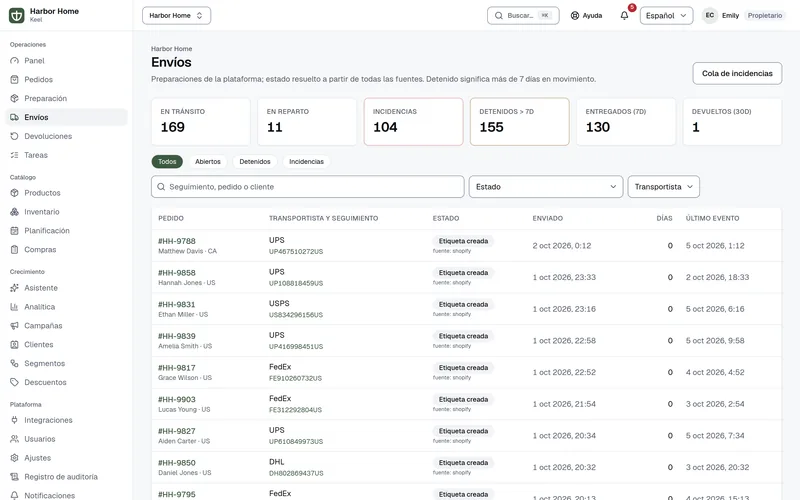The height and width of the screenshot is (500, 800).
Task: Click the Ajustes gear icon
Action: point(14,458)
